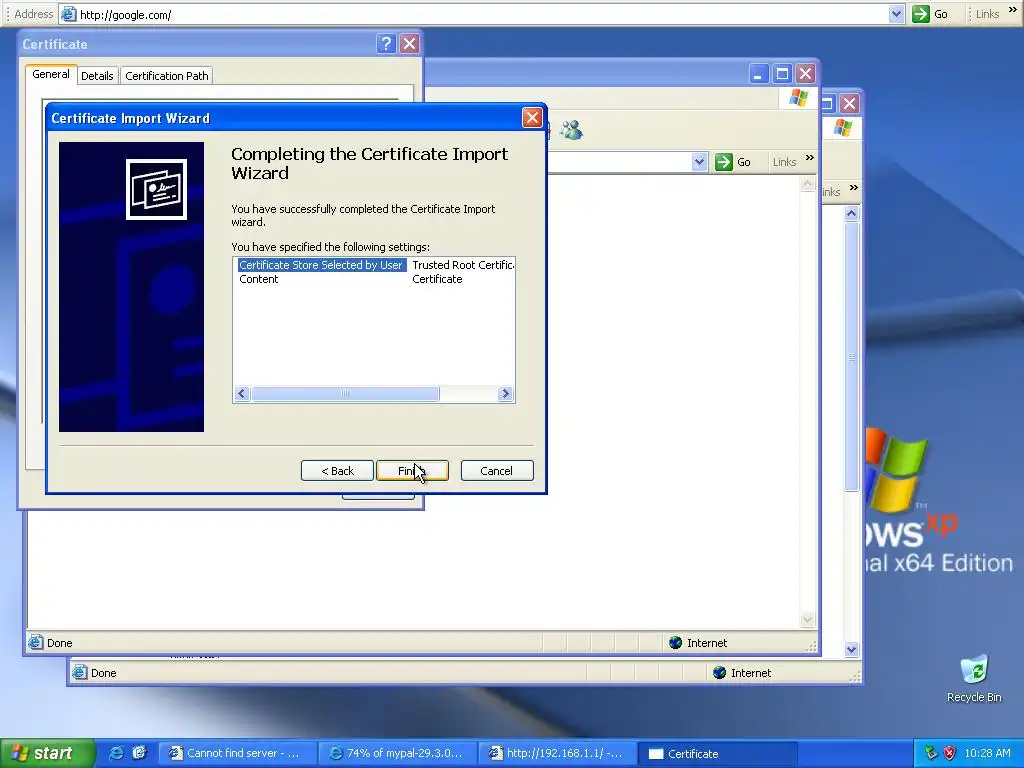The image size is (1024, 768).
Task: Select the 'Content' settings row
Action: 259,279
